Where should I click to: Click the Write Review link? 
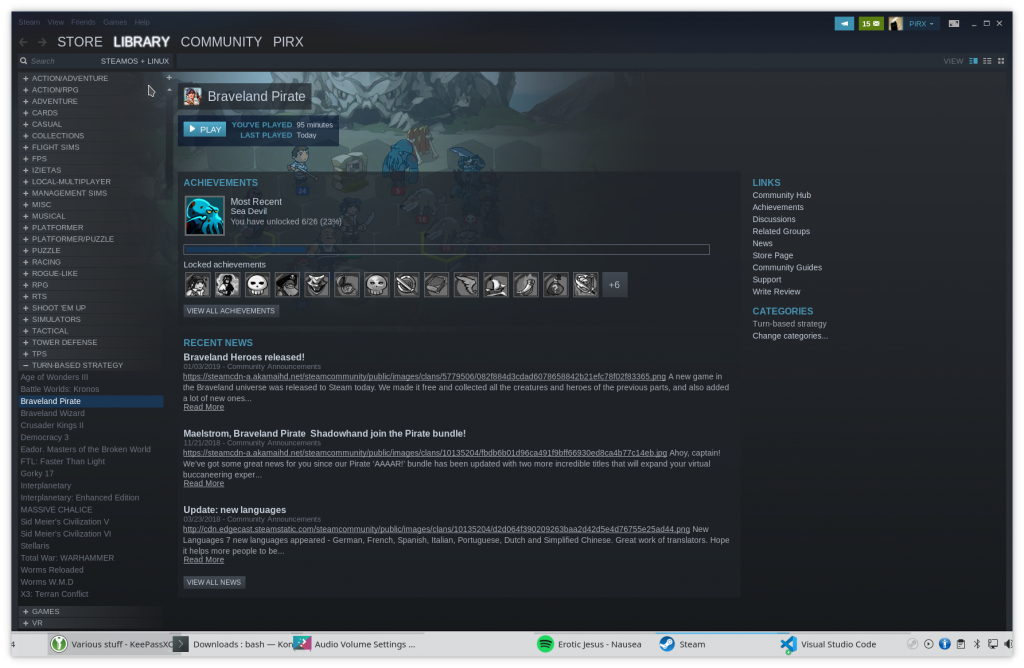point(776,292)
